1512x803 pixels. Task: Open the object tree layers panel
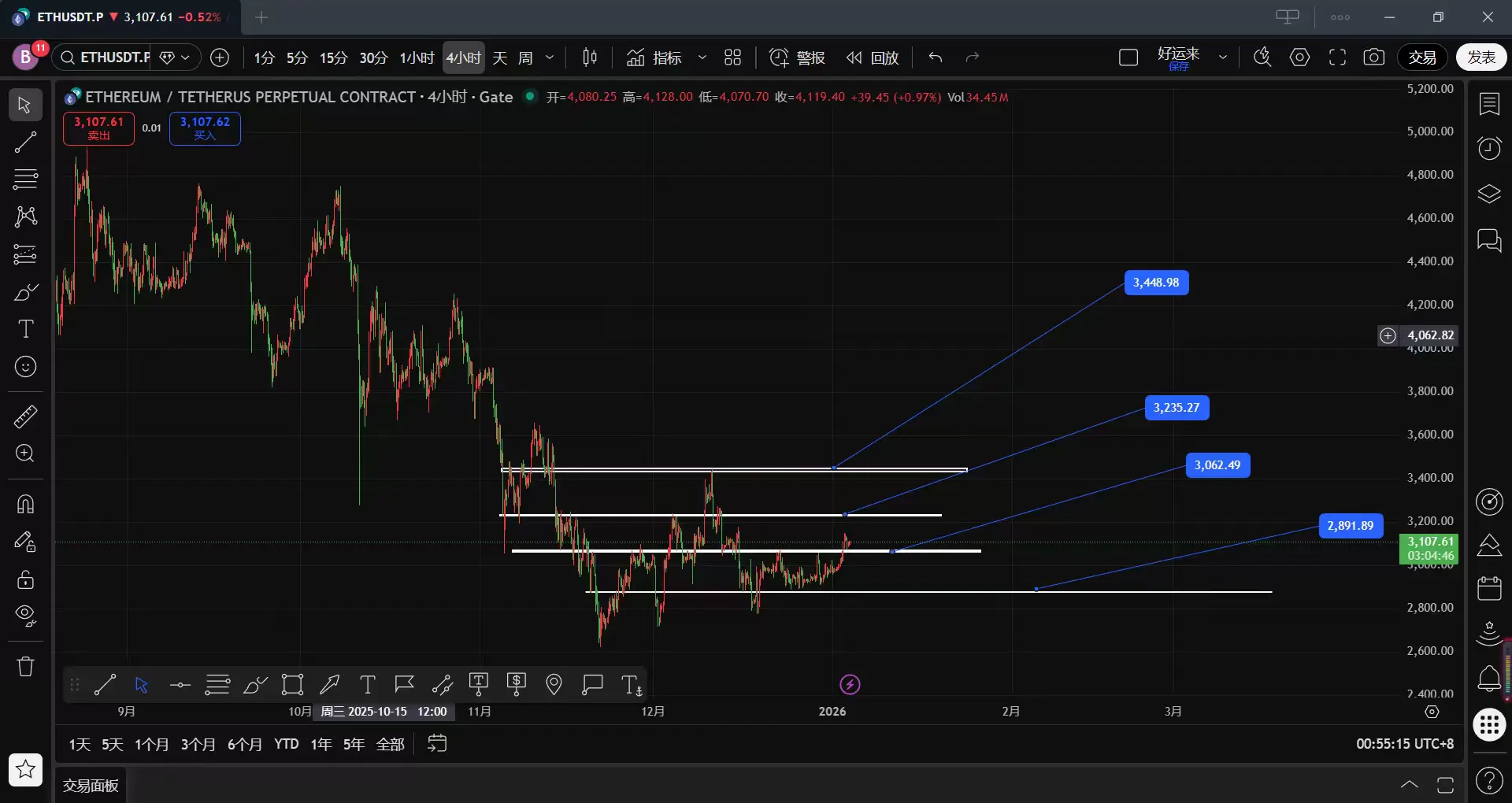(x=1489, y=194)
